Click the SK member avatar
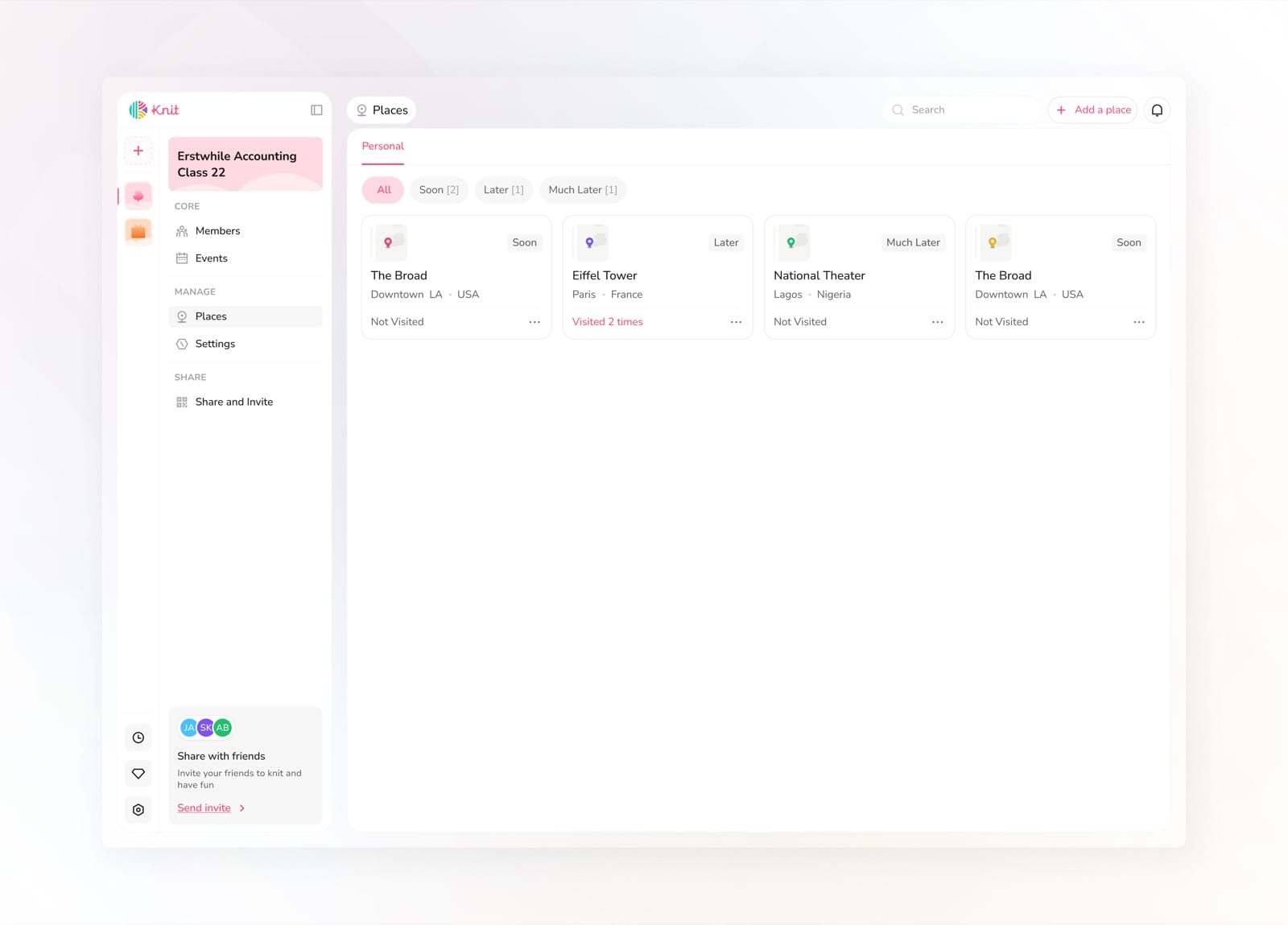This screenshot has width=1288, height=925. coord(206,728)
